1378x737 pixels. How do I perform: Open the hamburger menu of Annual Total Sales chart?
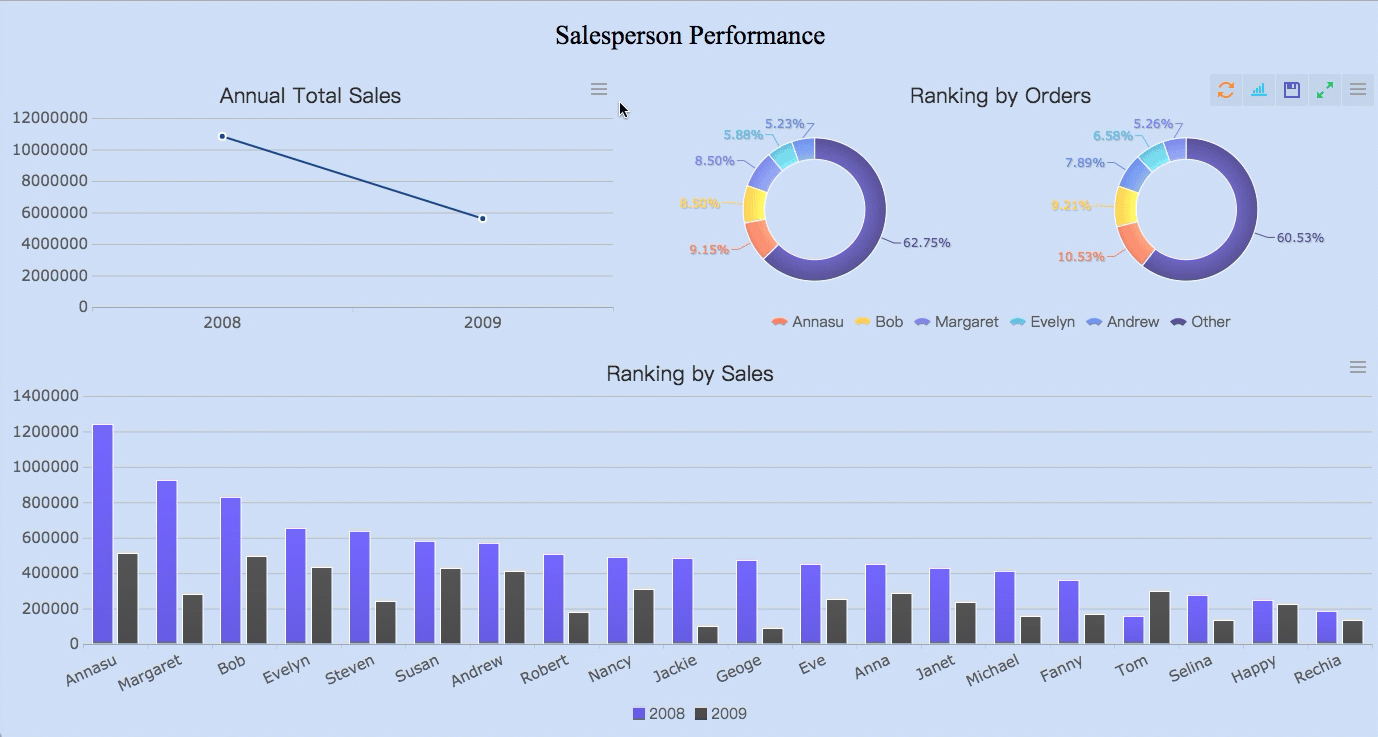click(598, 88)
